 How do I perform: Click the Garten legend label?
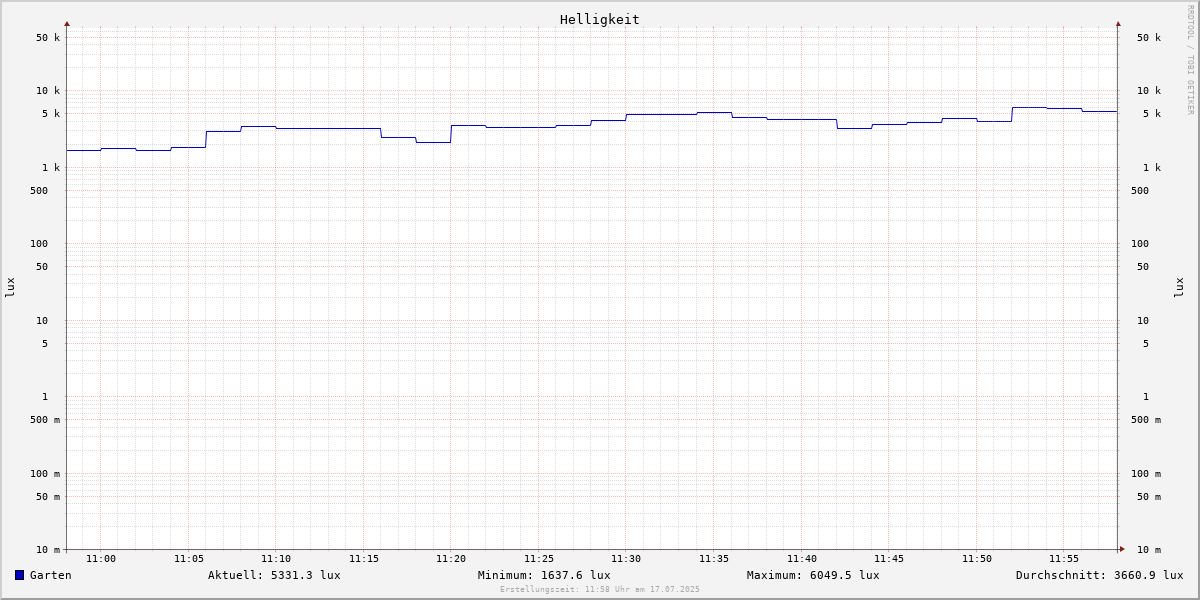tap(51, 575)
